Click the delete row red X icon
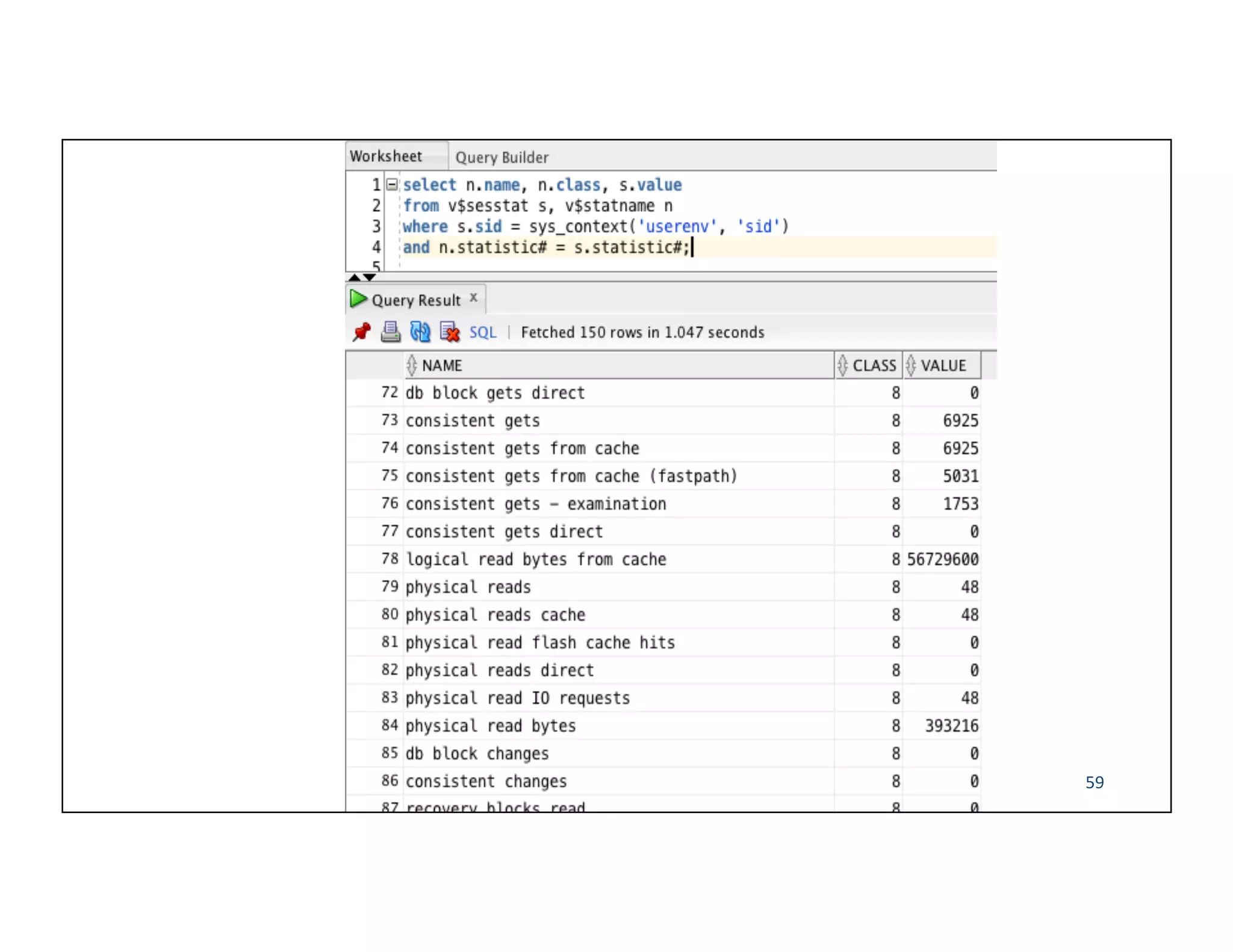This screenshot has height=952, width=1233. tap(450, 332)
